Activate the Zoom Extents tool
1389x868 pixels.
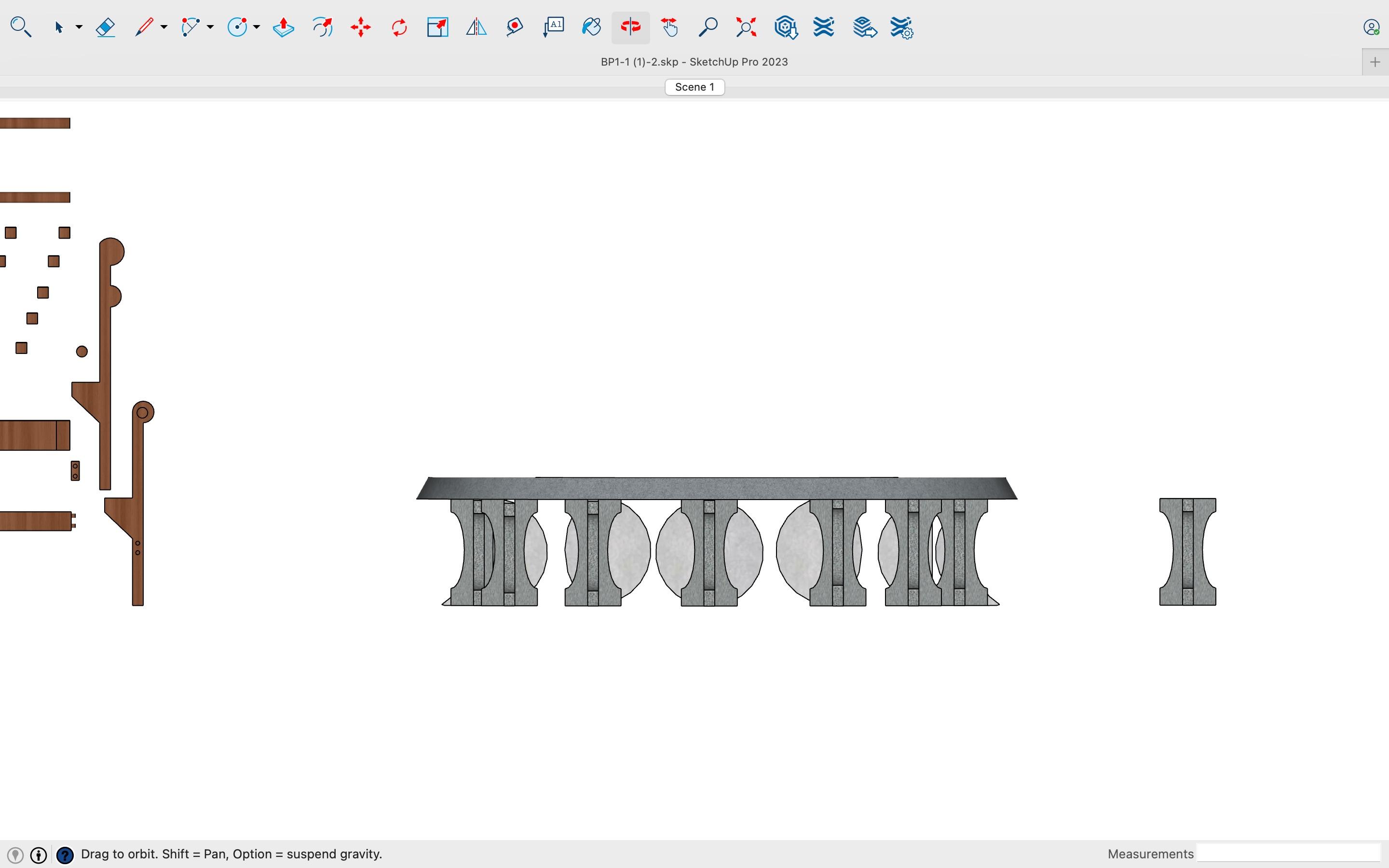coord(746,27)
